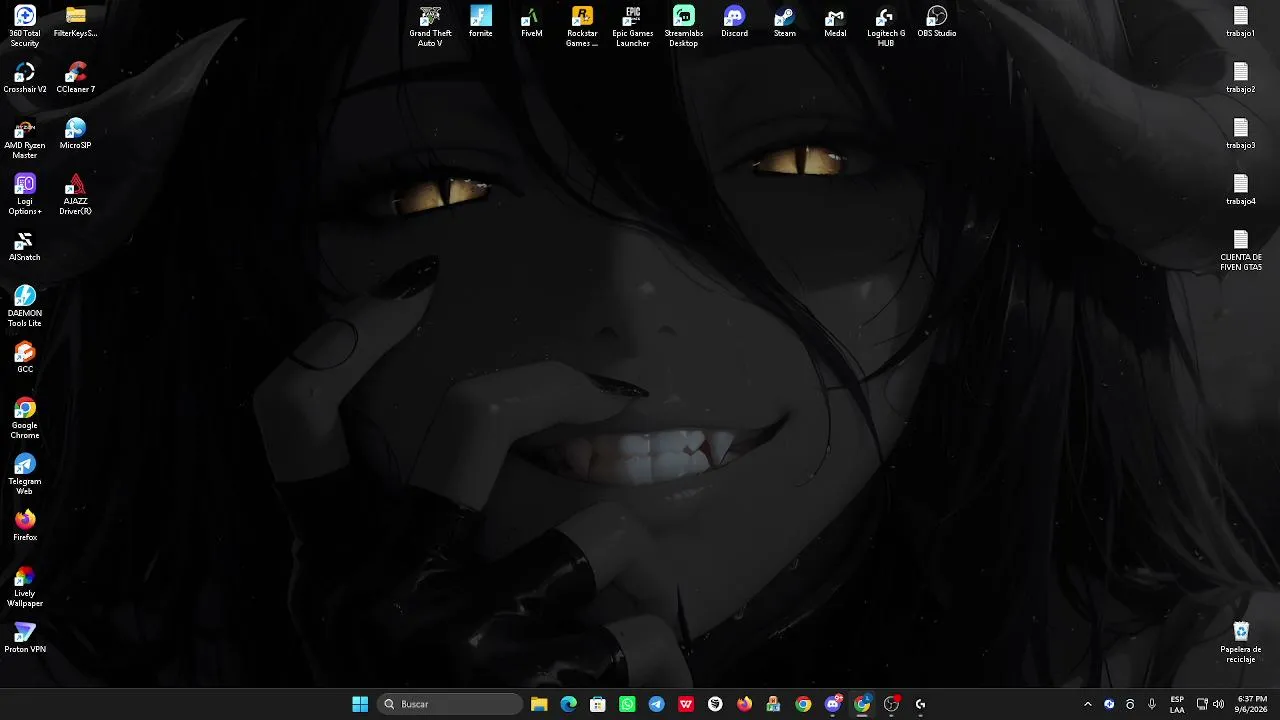The image size is (1280, 720).
Task: Select the OBS Studio desktop shortcut
Action: pyautogui.click(x=937, y=21)
